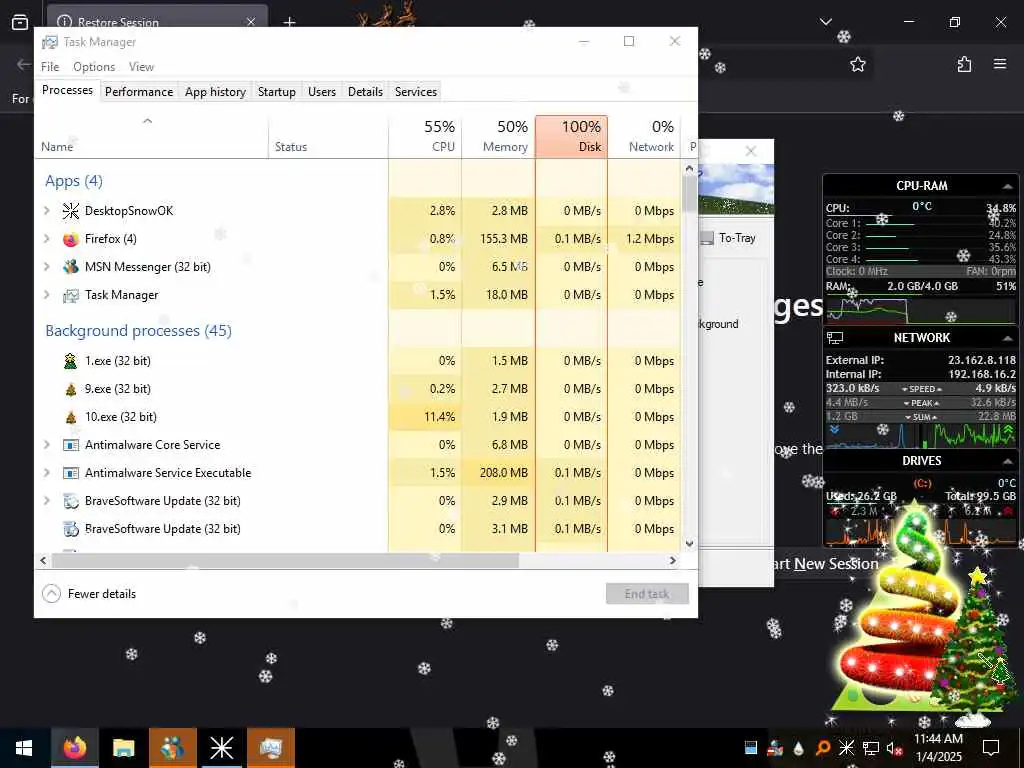
Task: Sort processes by Memory column
Action: click(498, 136)
